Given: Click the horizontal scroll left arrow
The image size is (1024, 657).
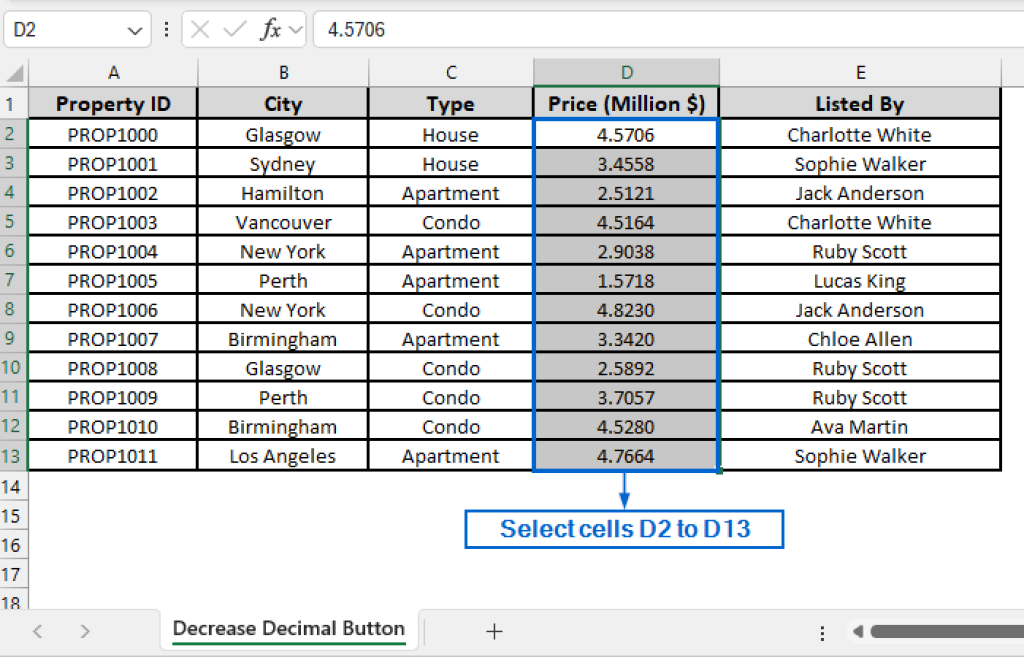Looking at the screenshot, I should click(x=857, y=632).
